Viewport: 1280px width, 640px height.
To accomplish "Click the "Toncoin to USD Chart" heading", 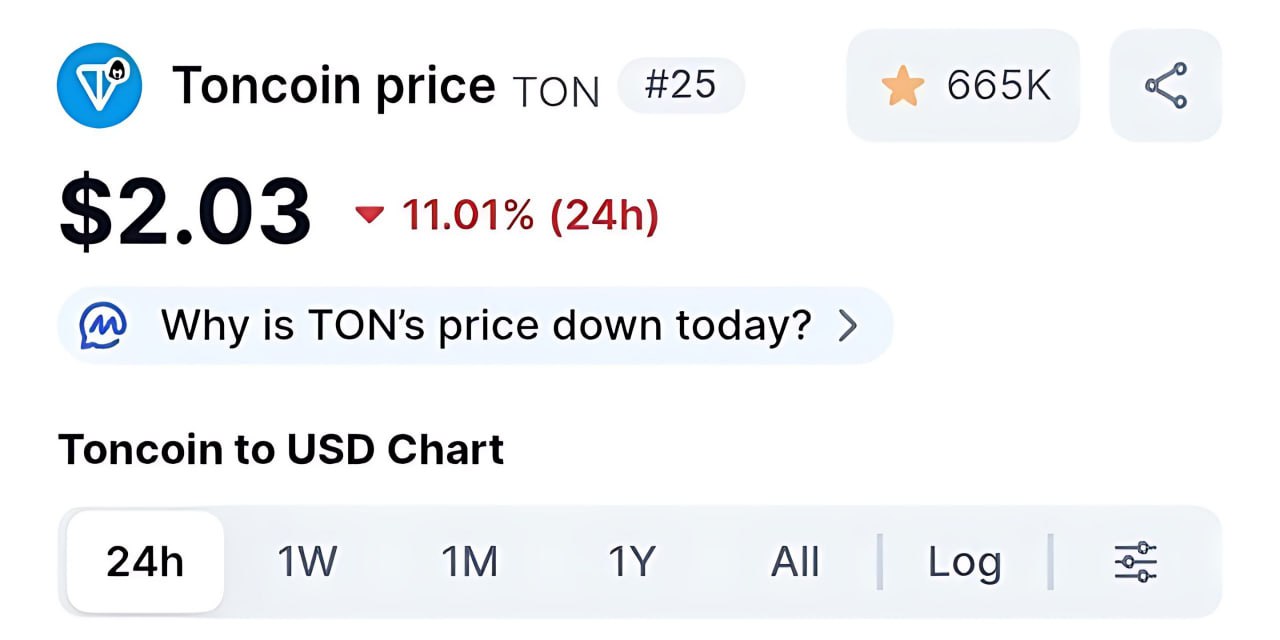I will click(x=281, y=450).
